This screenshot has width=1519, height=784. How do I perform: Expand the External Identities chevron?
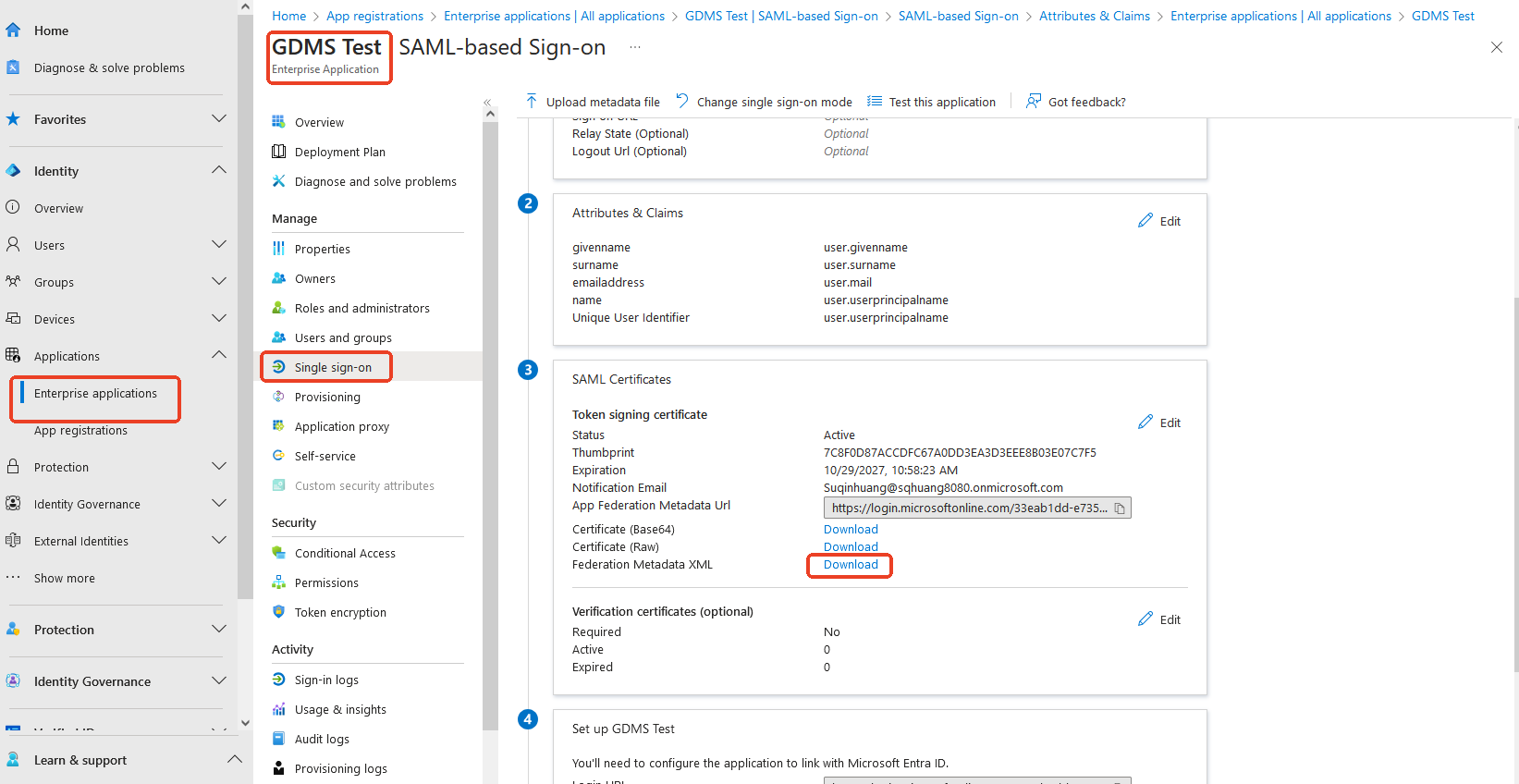219,540
